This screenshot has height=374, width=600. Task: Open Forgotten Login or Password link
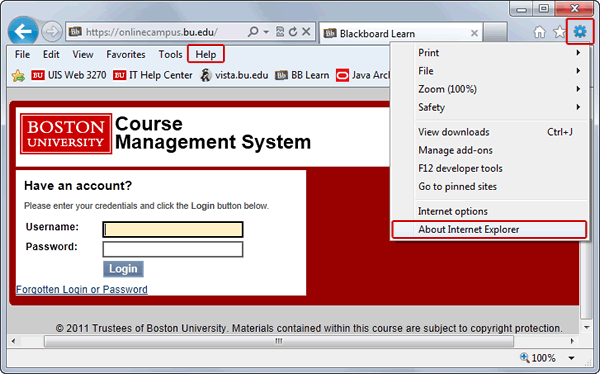point(82,289)
